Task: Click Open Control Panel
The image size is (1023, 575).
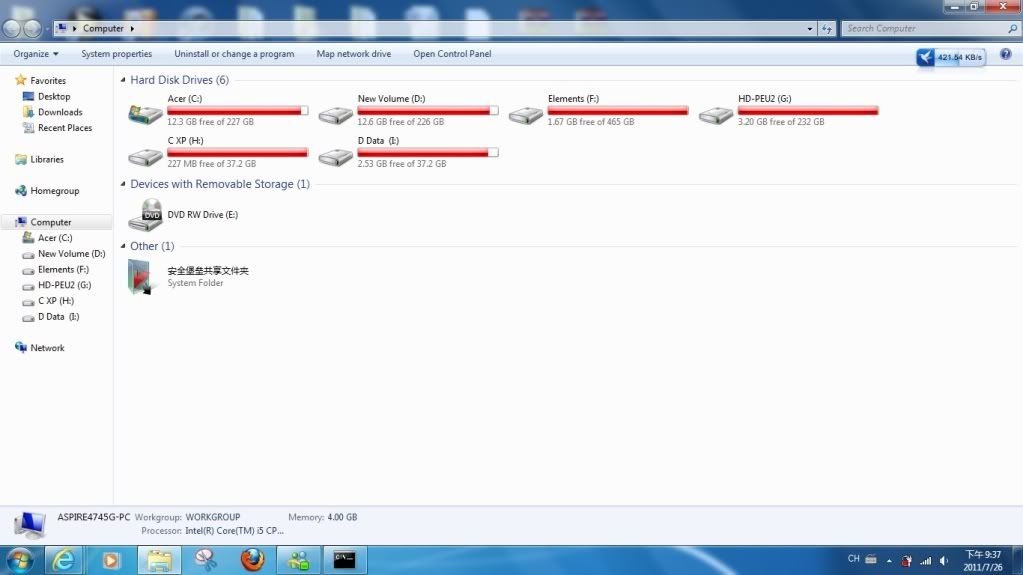Action: (452, 54)
